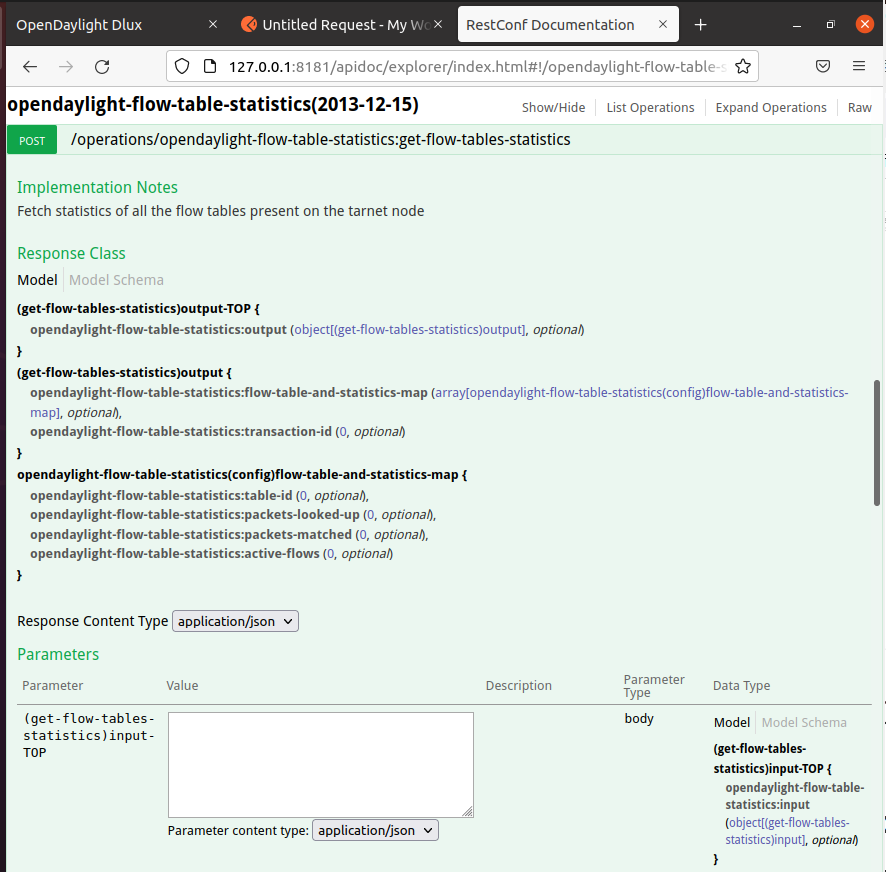Screen dimensions: 886x872
Task: Click 'body' parameter type cell
Action: pyautogui.click(x=639, y=718)
